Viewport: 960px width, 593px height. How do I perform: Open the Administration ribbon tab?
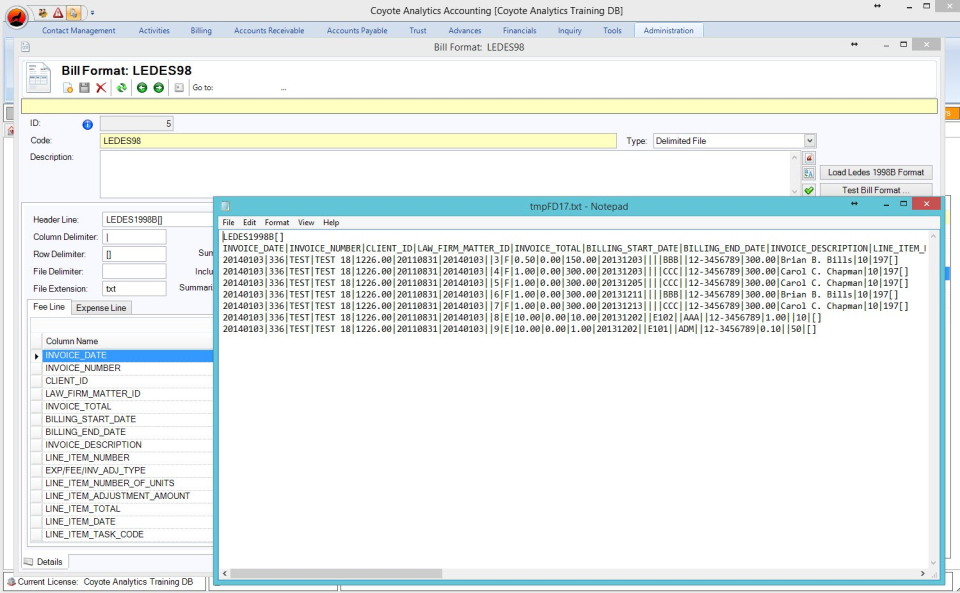[668, 30]
